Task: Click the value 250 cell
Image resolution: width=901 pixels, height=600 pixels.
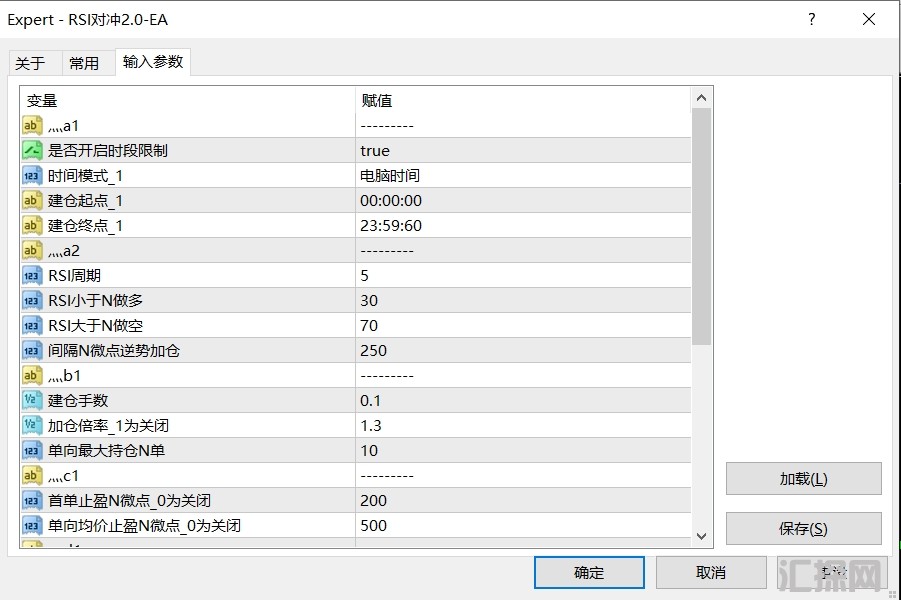Action: point(523,351)
